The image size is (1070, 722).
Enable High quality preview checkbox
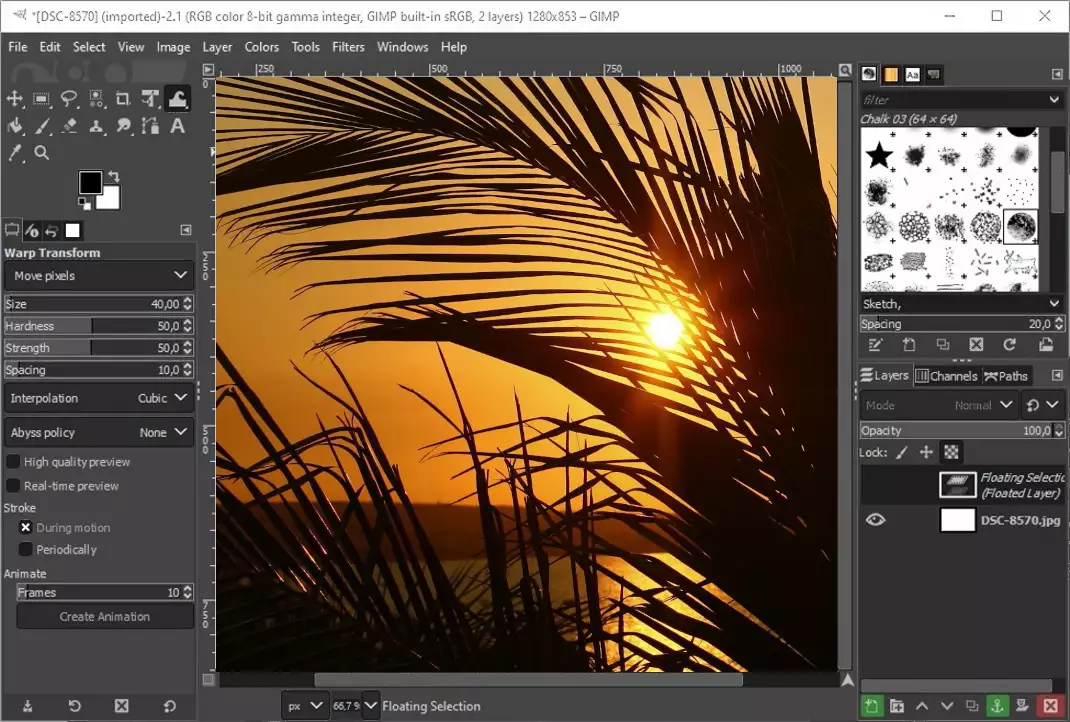14,462
